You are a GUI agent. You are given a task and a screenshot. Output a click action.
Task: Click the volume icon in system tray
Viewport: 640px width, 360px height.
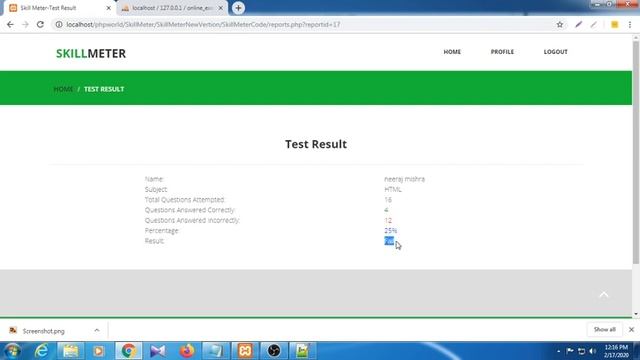coord(593,351)
